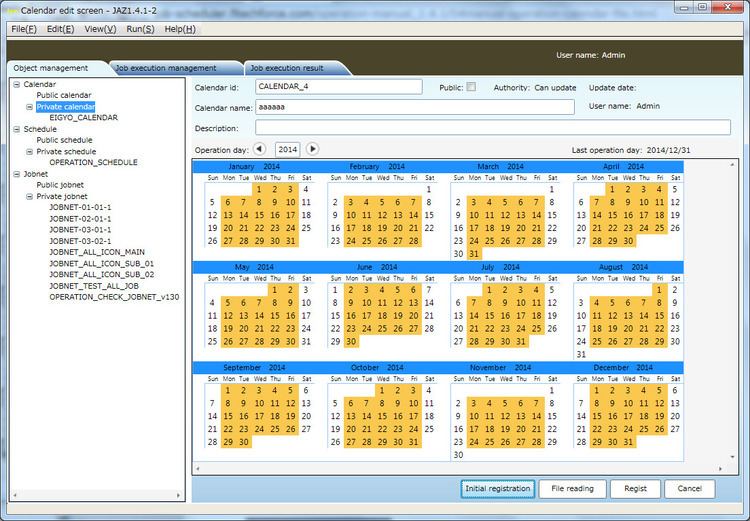The width and height of the screenshot is (750, 521).
Task: Enable the Public checkbox
Action: [x=471, y=87]
